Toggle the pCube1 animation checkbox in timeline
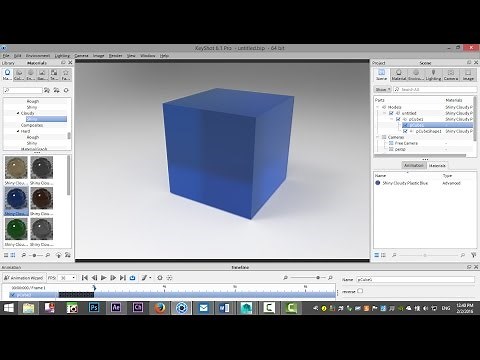The width and height of the screenshot is (480, 360). (13, 295)
